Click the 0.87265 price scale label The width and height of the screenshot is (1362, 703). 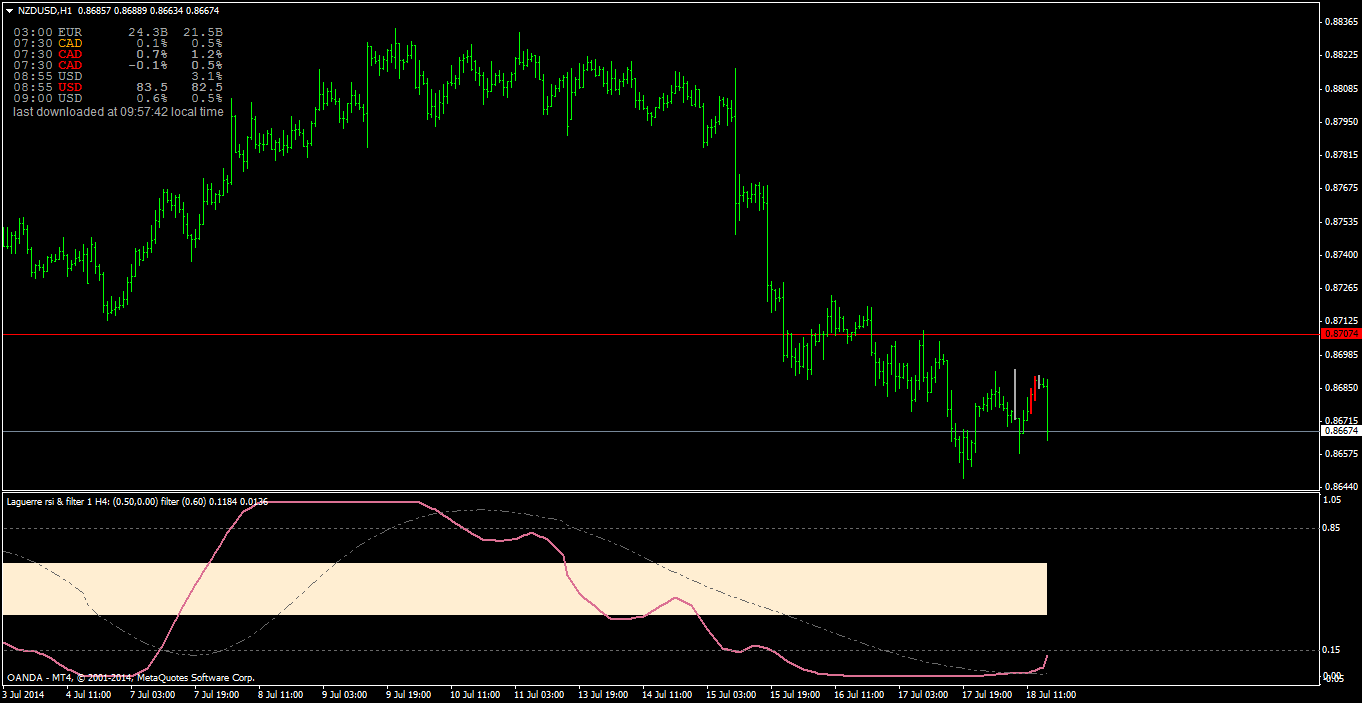point(1340,288)
